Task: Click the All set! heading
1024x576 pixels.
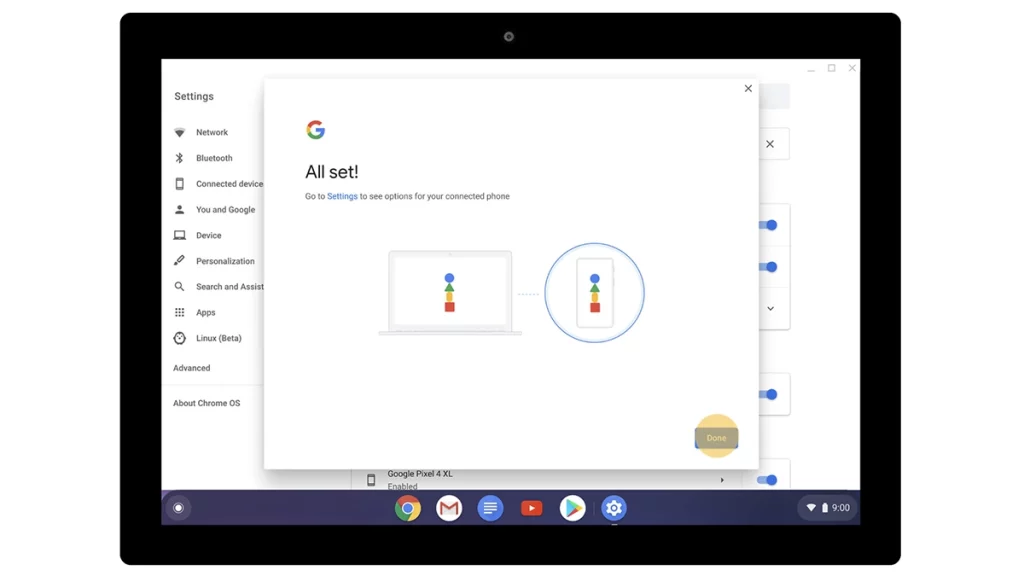Action: (332, 172)
